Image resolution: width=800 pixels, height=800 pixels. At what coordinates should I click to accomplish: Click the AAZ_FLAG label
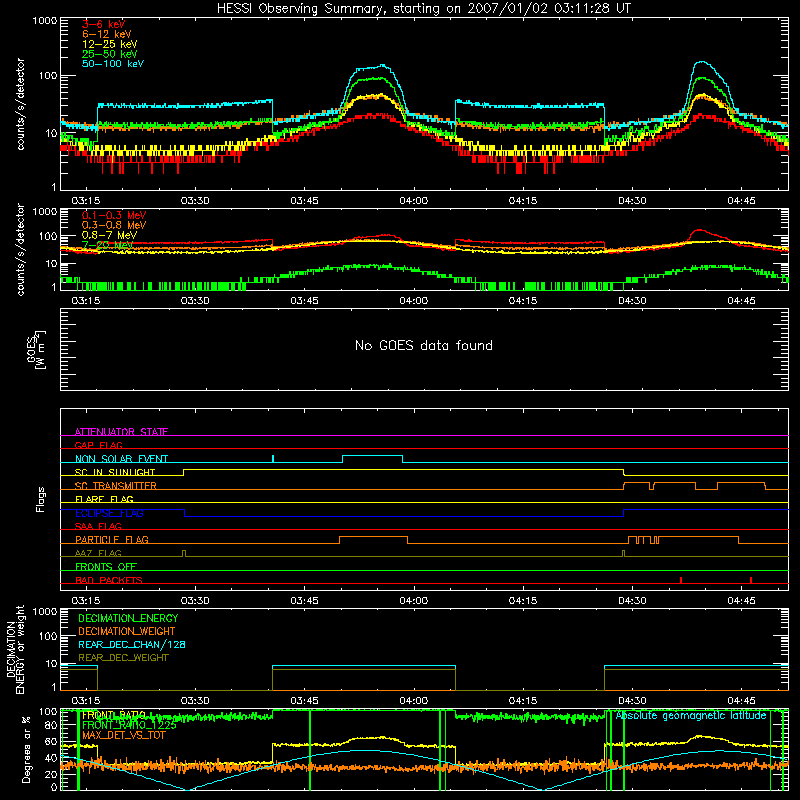[x=98, y=553]
